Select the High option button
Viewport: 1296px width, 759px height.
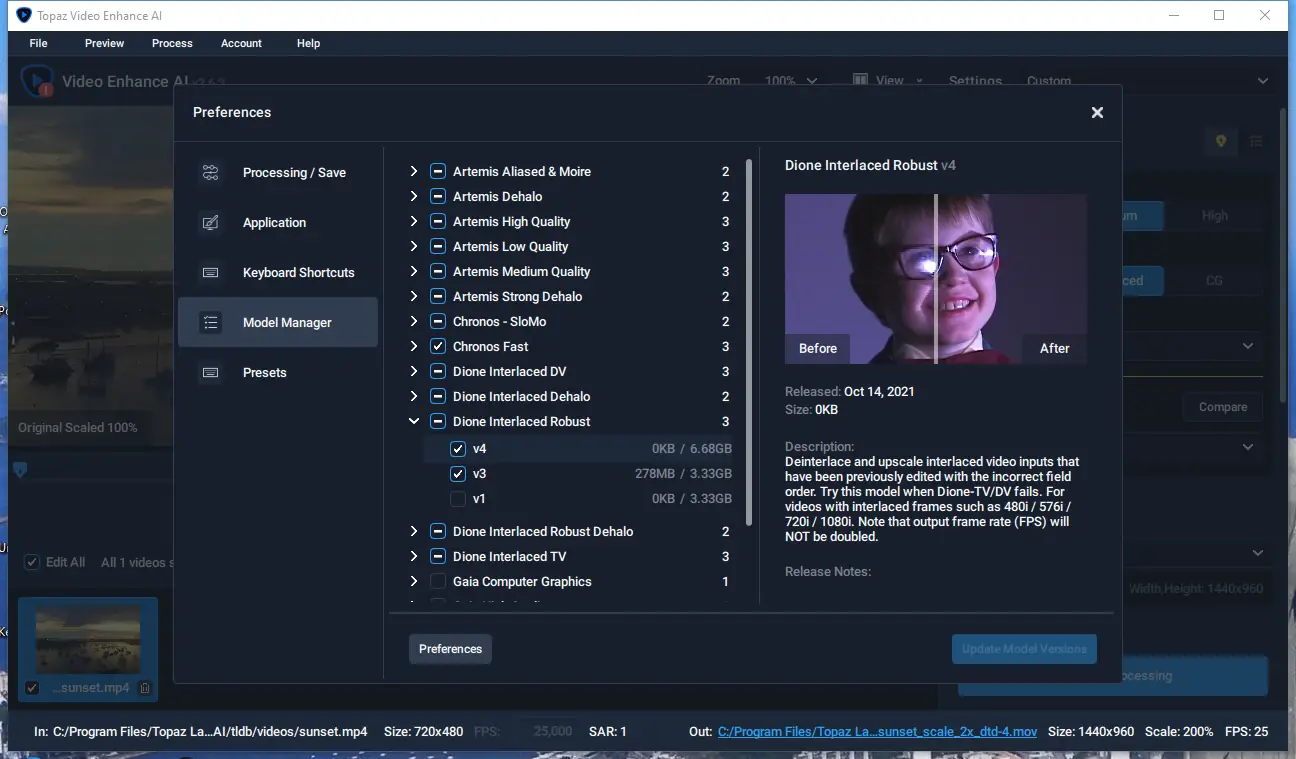tap(1215, 216)
